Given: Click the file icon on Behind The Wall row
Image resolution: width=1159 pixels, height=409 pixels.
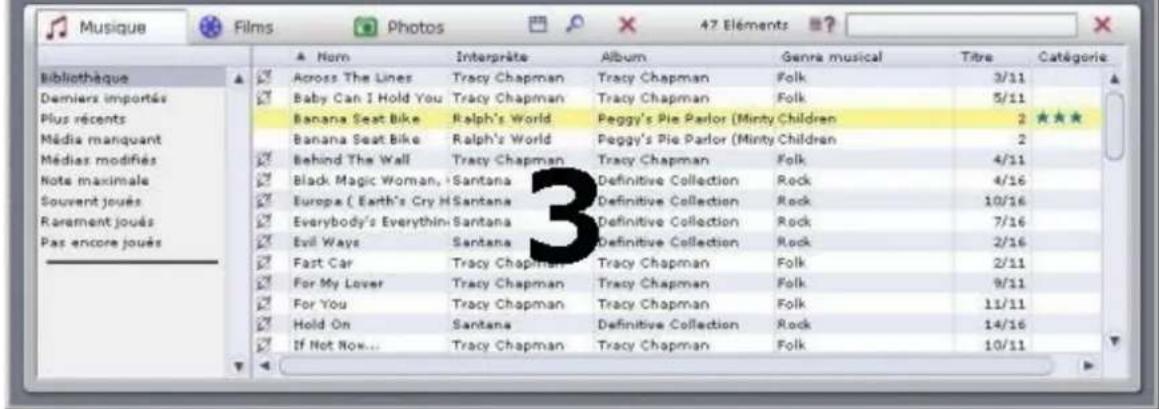Looking at the screenshot, I should 265,160.
